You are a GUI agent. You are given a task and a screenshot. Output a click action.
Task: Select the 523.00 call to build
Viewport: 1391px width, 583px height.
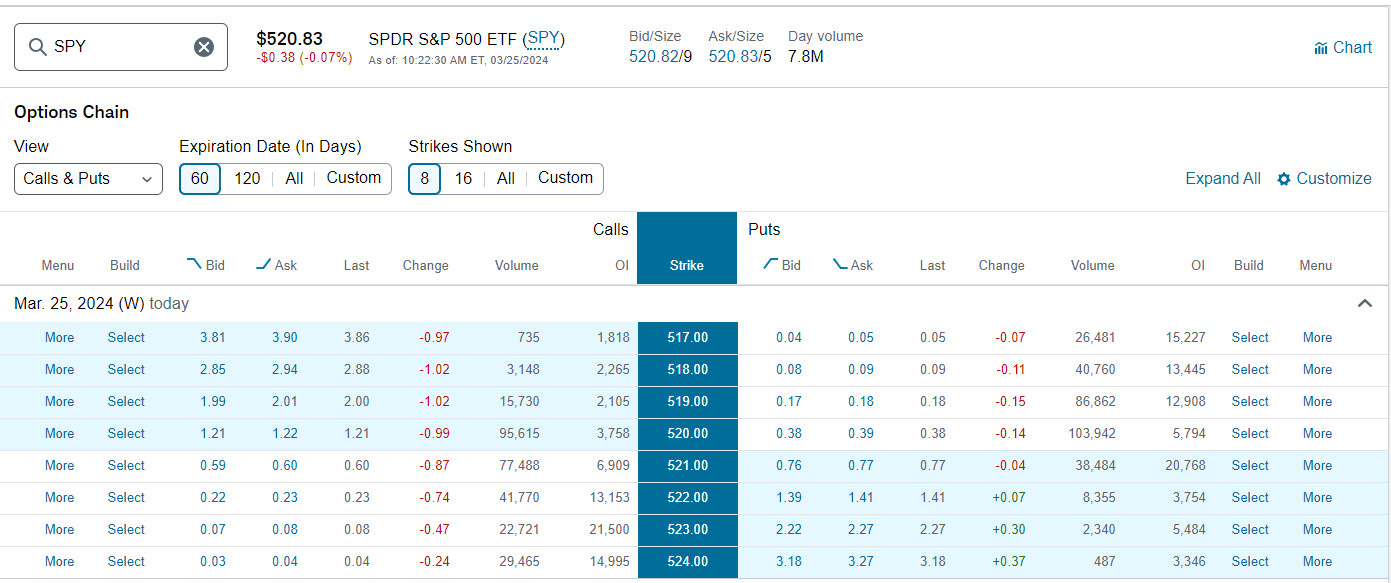tap(126, 529)
